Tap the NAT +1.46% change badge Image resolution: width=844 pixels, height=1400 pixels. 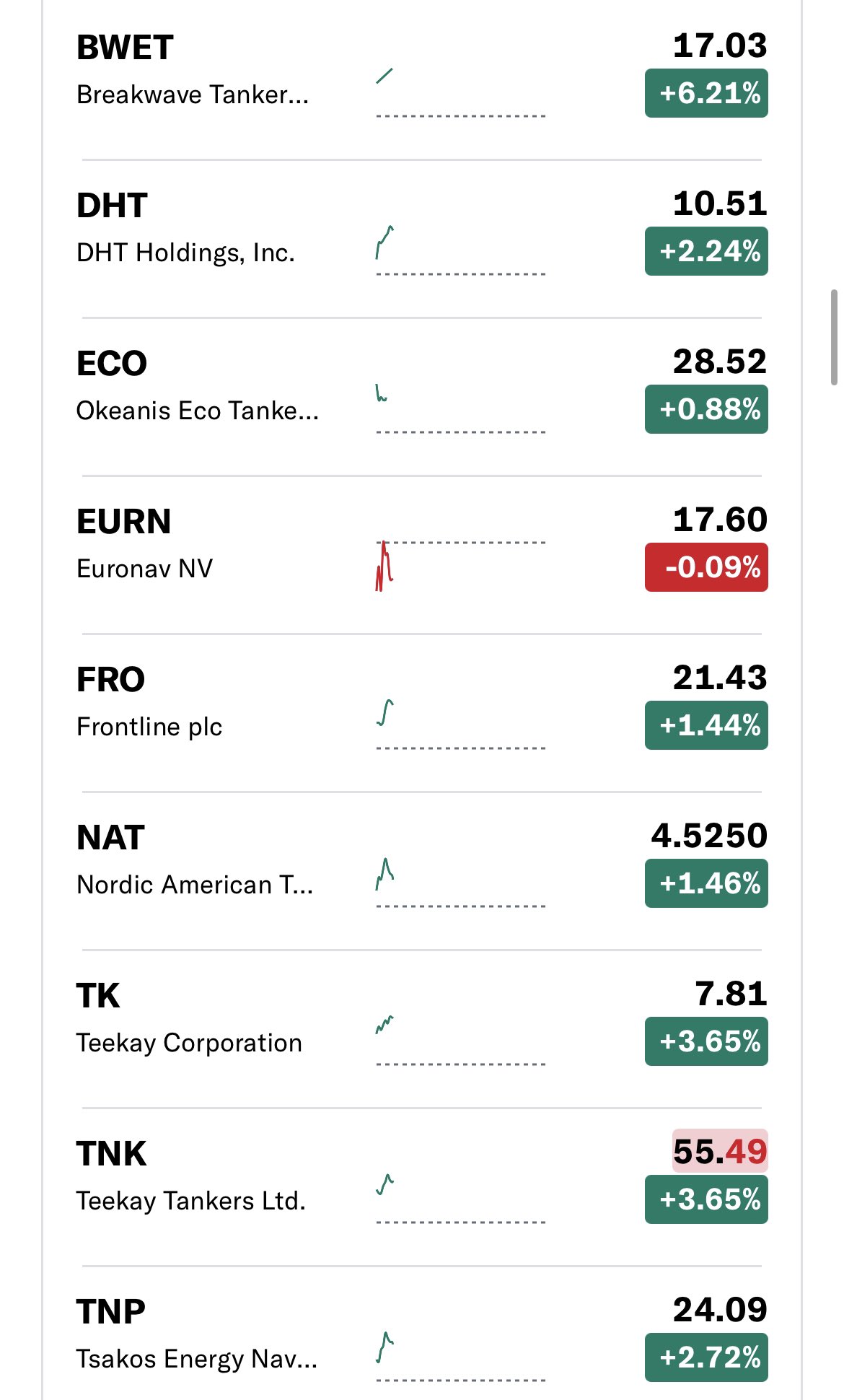pyautogui.click(x=706, y=883)
